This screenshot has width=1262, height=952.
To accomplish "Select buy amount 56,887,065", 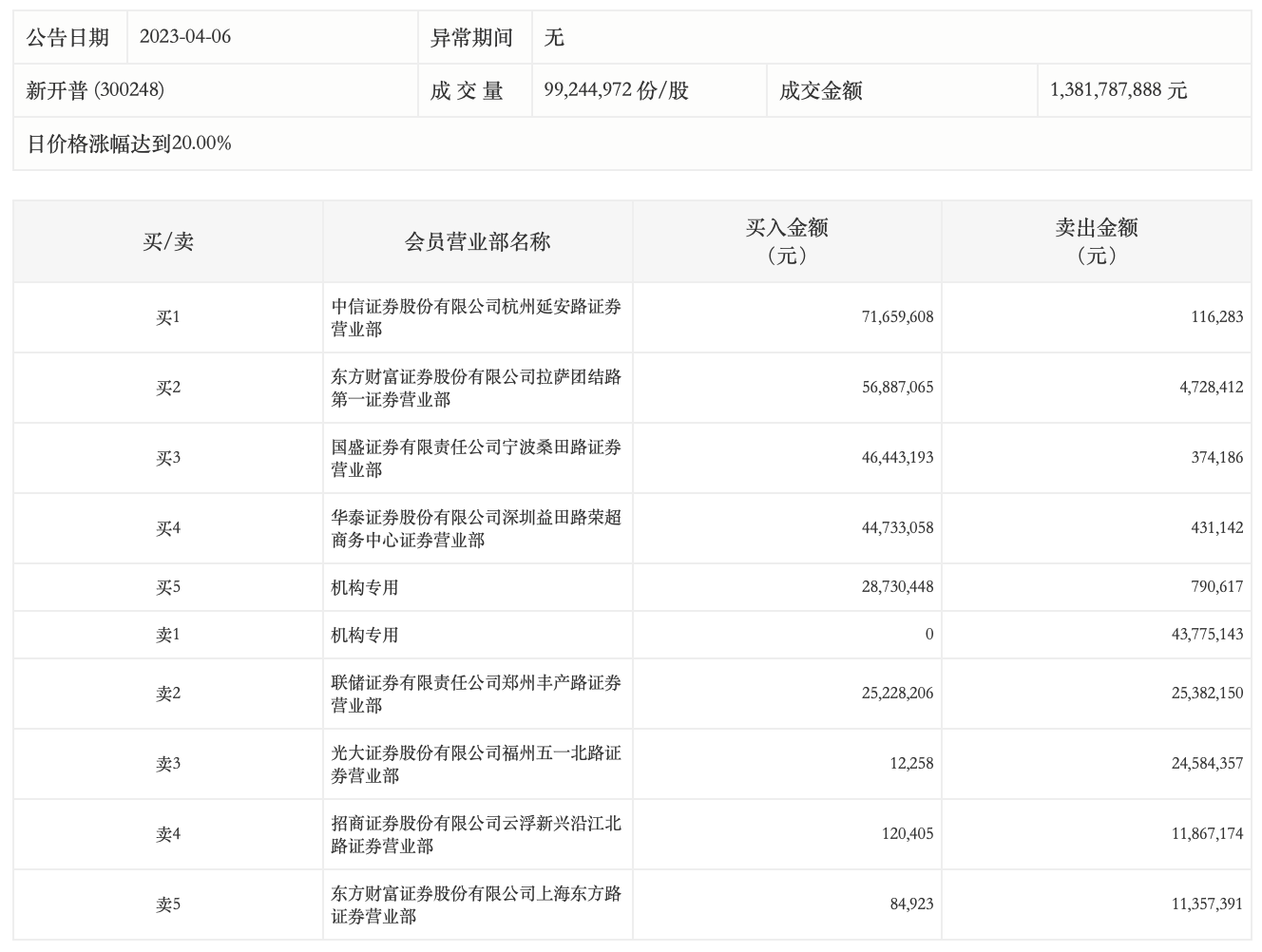I will (x=897, y=388).
